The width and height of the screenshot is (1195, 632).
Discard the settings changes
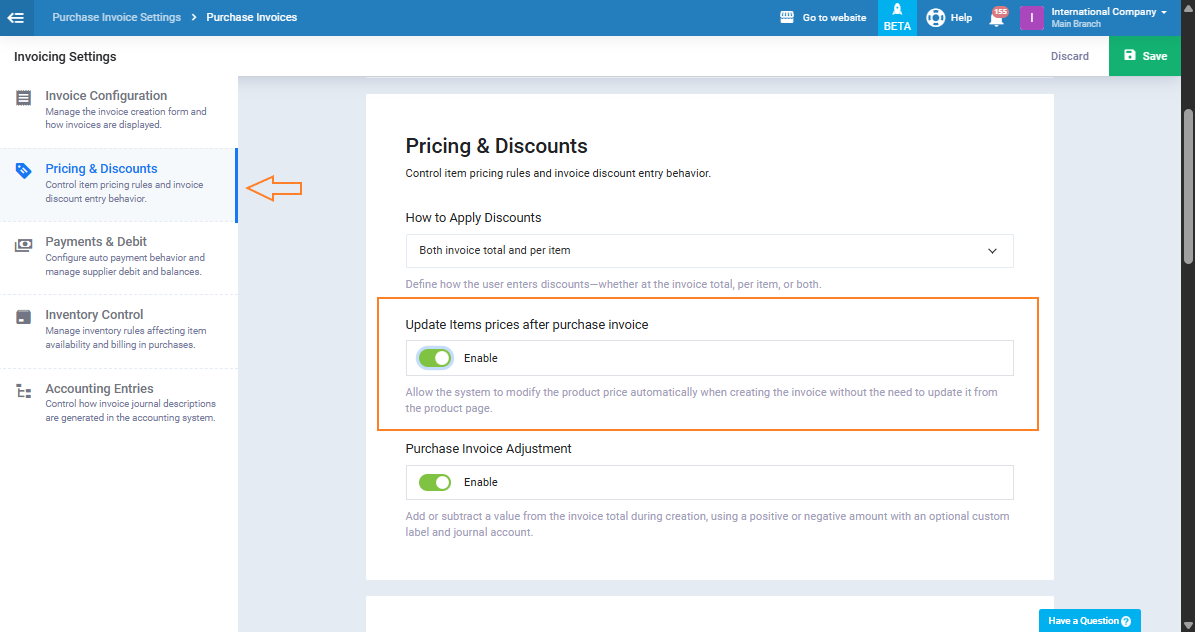tap(1069, 56)
